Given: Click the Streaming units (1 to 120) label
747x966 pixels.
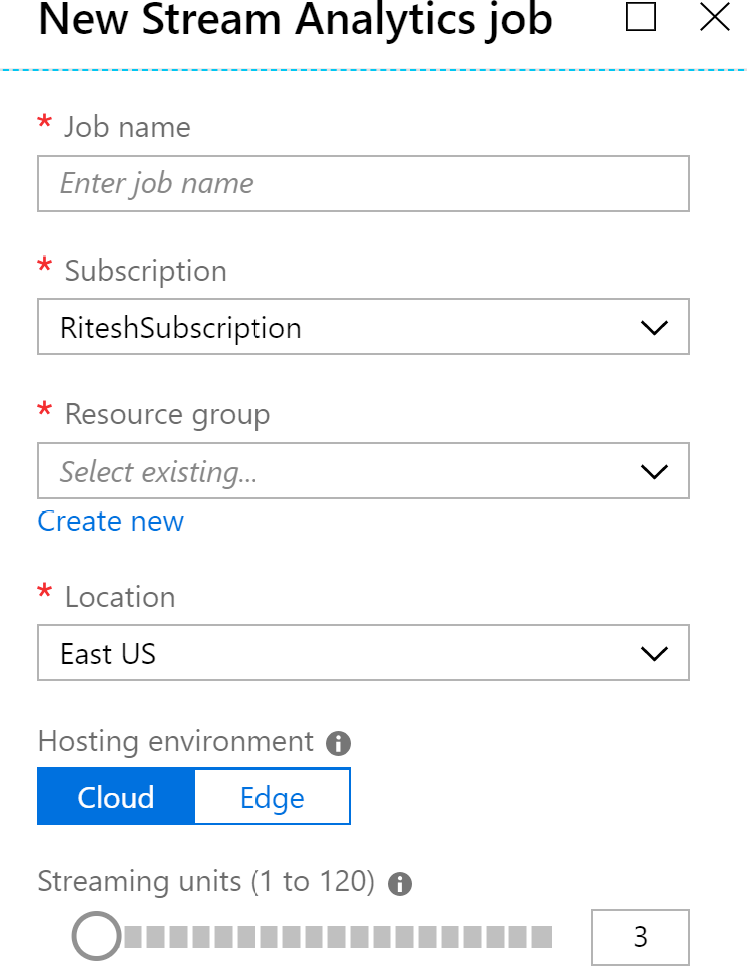Looking at the screenshot, I should [206, 881].
